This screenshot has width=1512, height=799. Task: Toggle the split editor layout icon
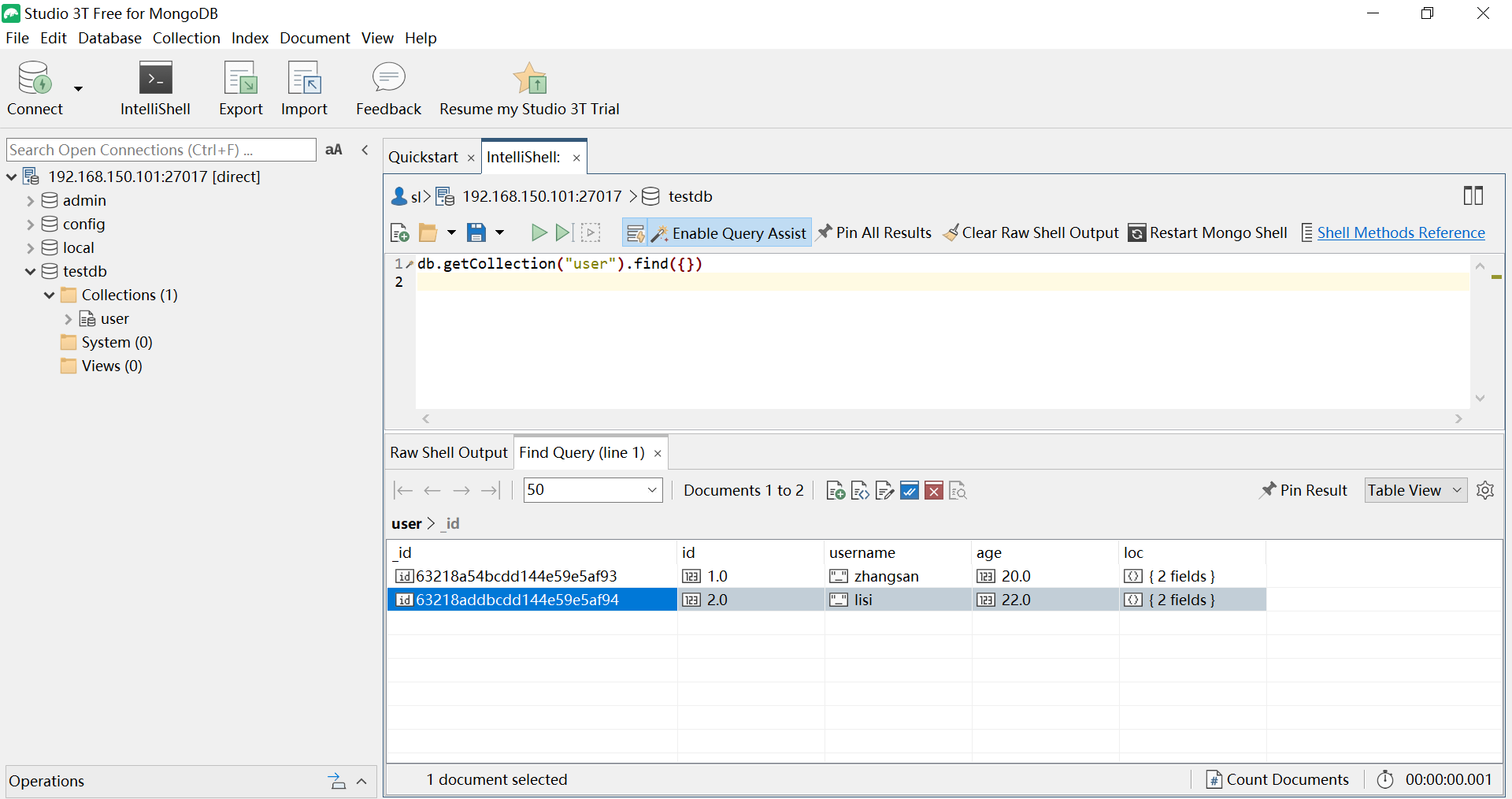(x=1473, y=195)
